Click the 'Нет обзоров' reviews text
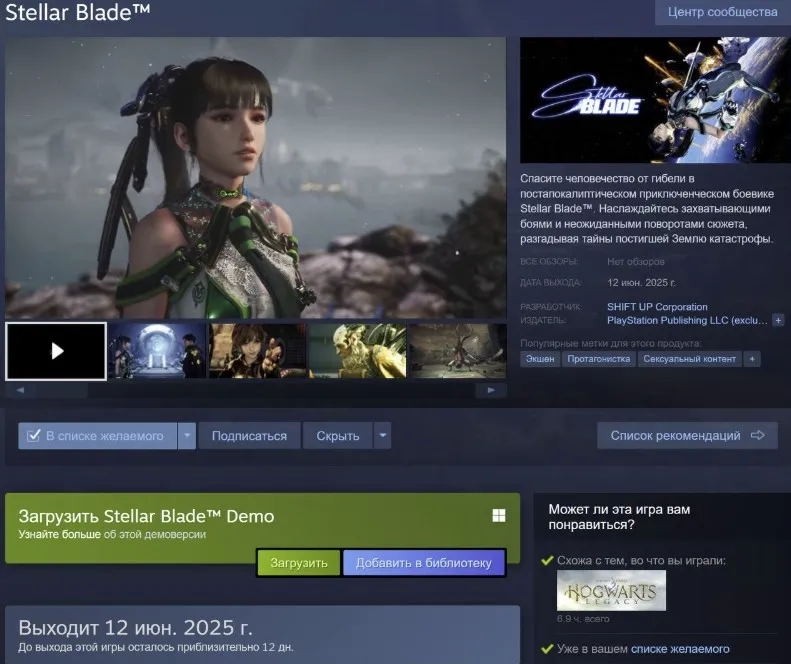Screen dimensions: 791x664 click(x=636, y=261)
